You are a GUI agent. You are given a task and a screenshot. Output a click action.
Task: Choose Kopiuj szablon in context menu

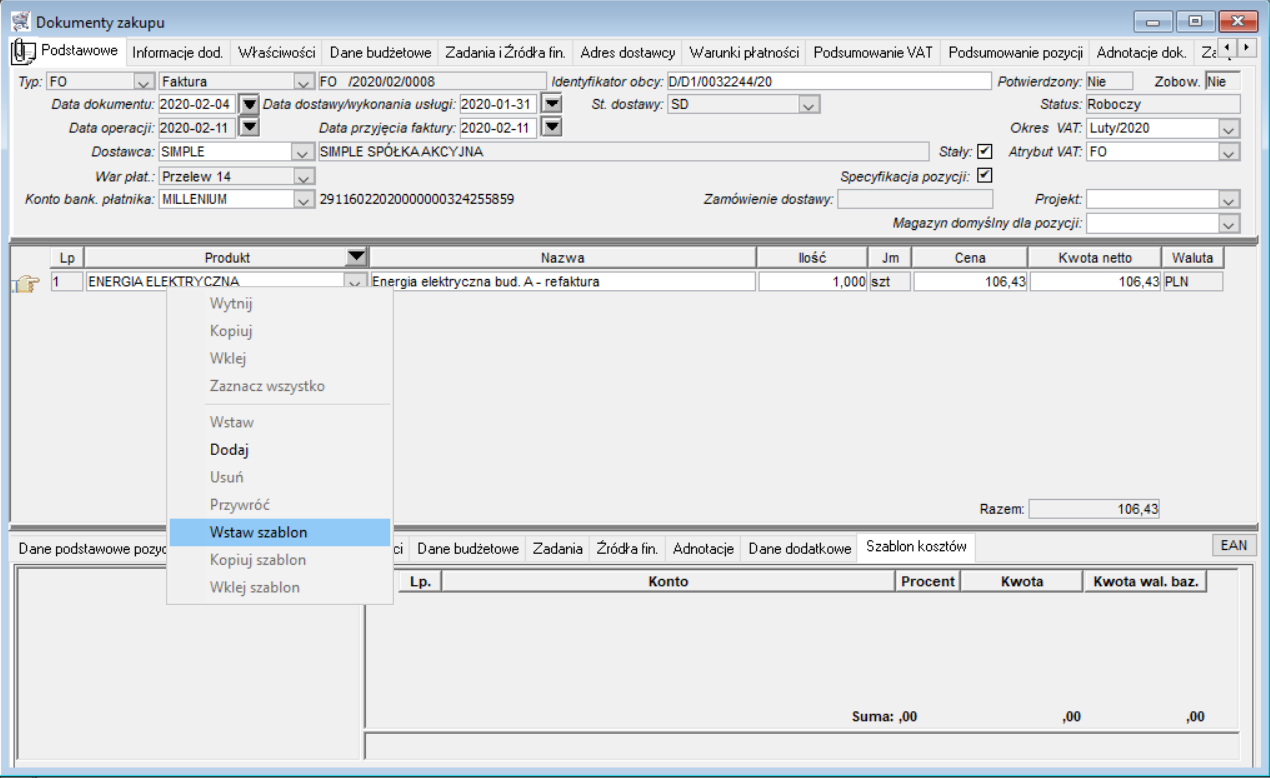(x=280, y=560)
